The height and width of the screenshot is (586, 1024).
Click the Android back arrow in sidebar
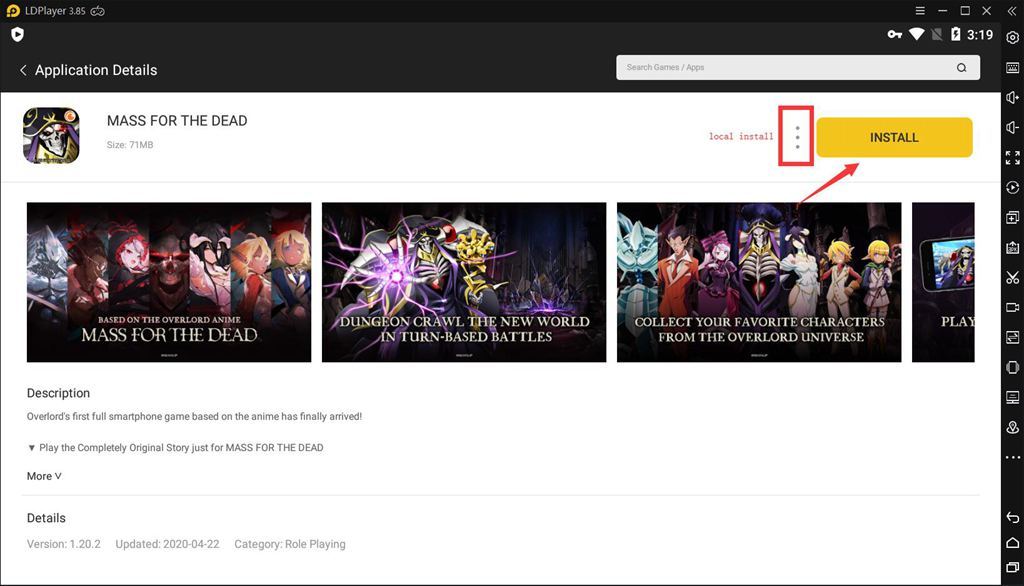[1012, 517]
